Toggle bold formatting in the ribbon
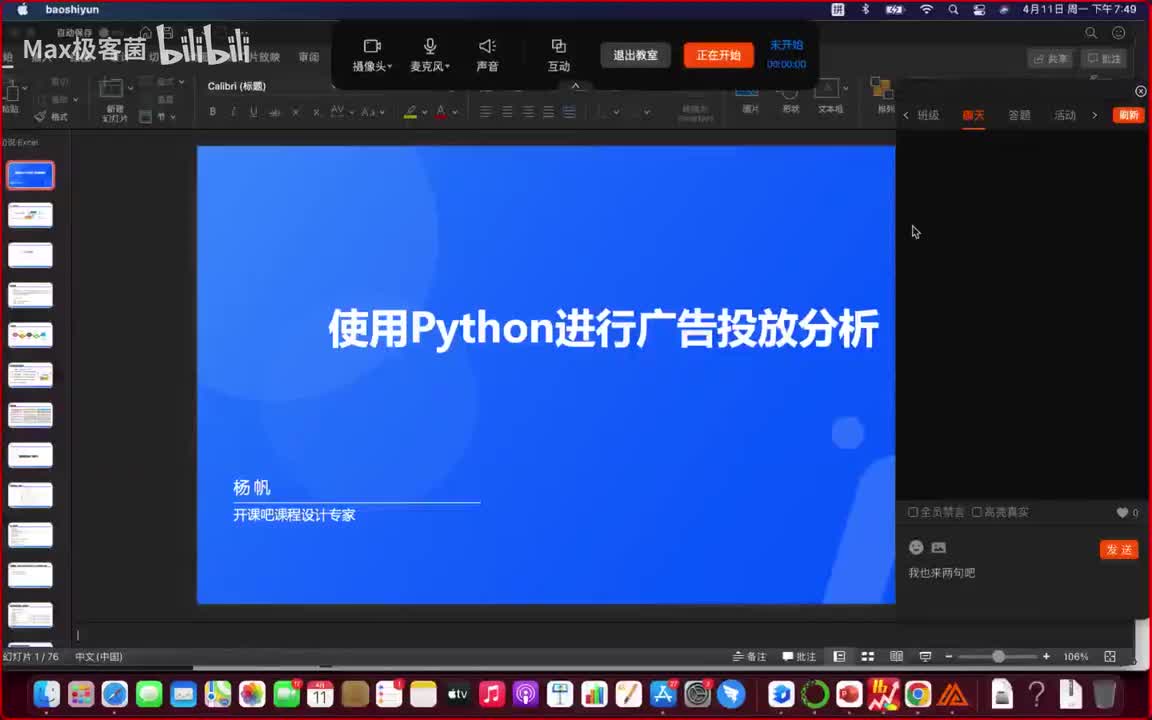The height and width of the screenshot is (720, 1152). pos(212,112)
